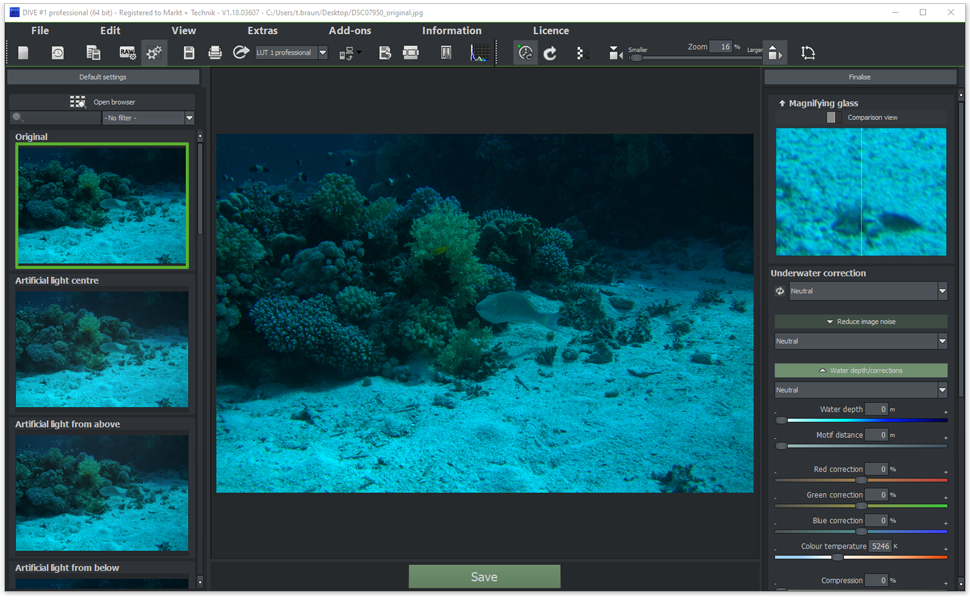The width and height of the screenshot is (970, 600).
Task: Open the Add-ons menu
Action: click(349, 31)
